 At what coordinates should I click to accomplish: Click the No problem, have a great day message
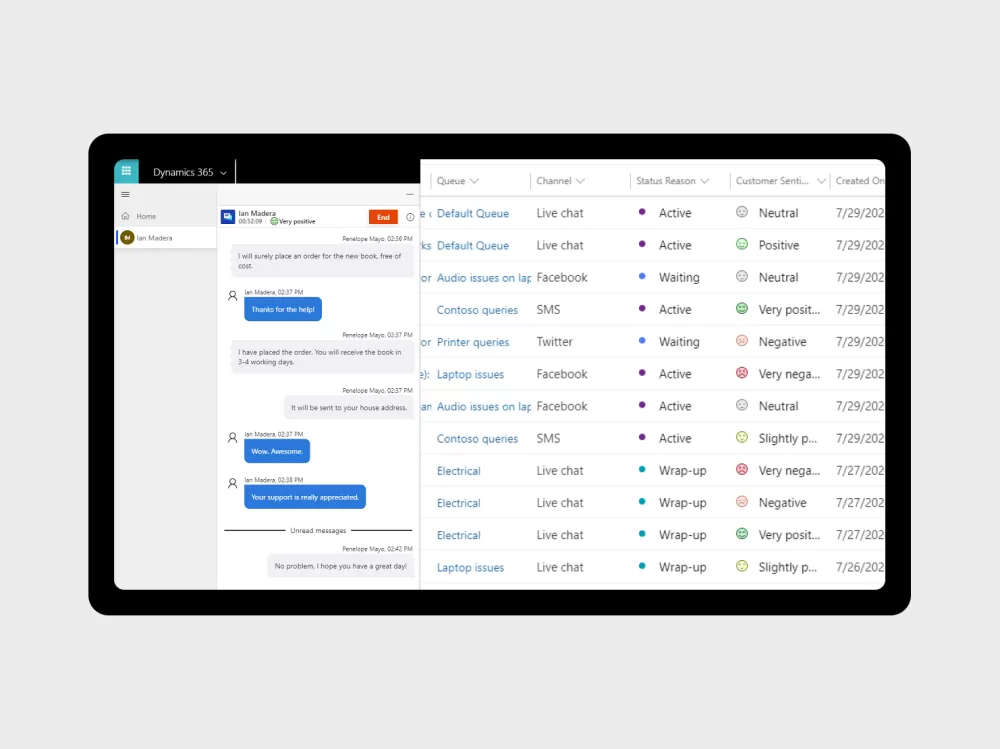click(341, 566)
